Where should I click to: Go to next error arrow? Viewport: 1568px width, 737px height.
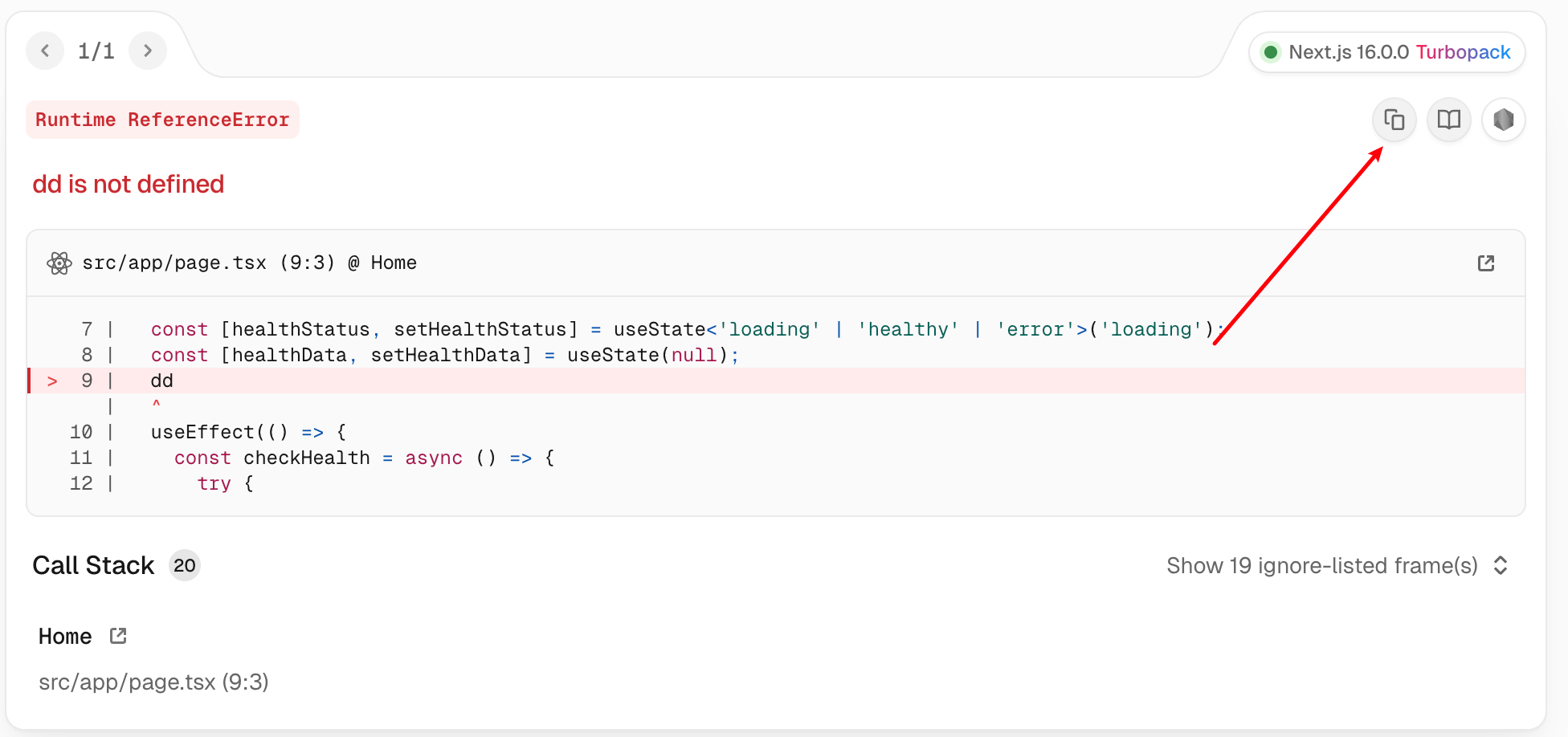pos(147,51)
